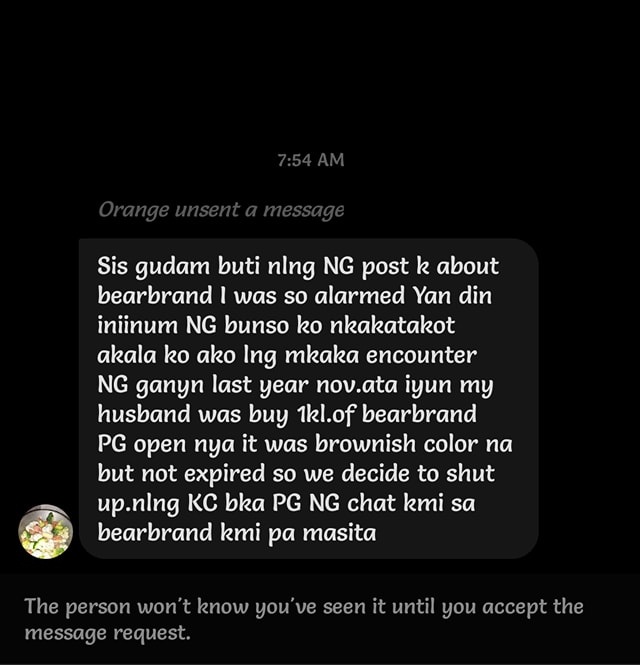
Task: Tap the opening words "Sis gudam"
Action: (154, 267)
